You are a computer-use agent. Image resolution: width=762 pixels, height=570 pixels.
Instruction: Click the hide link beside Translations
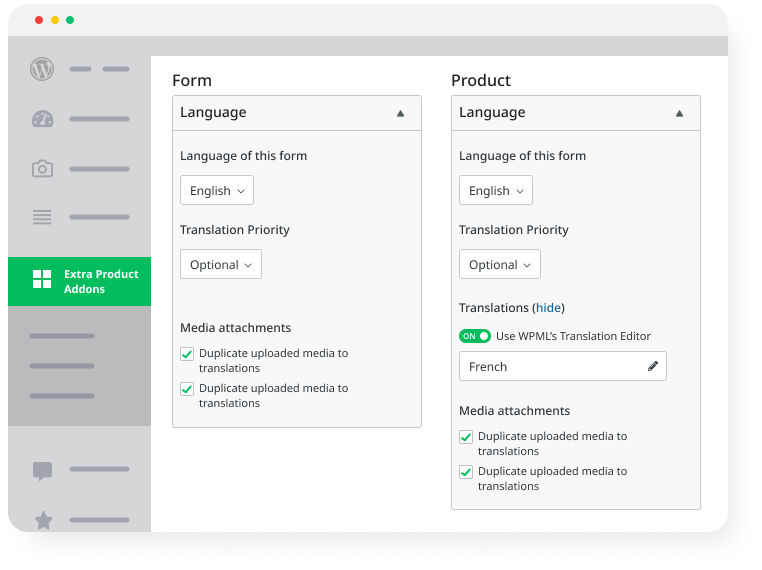[x=548, y=308]
